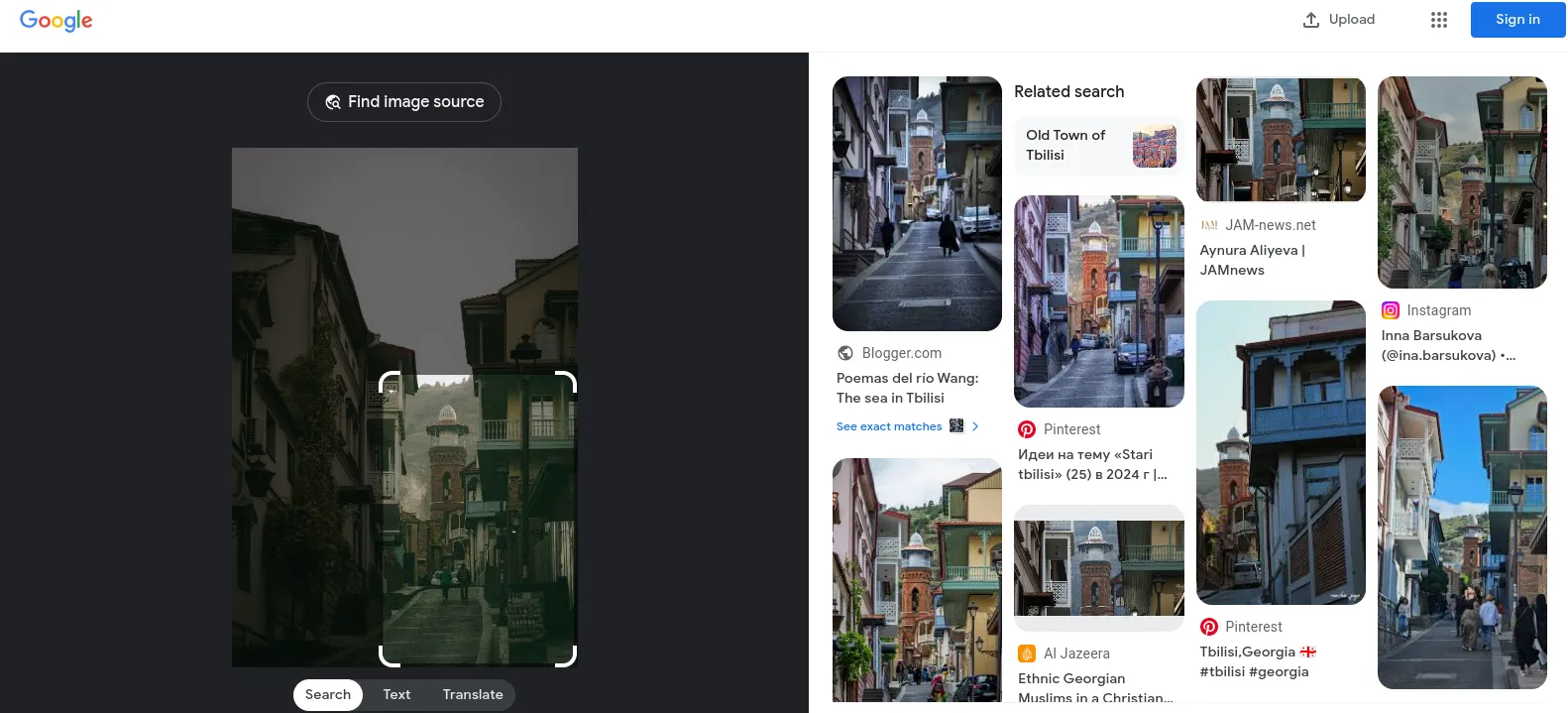1568x713 pixels.
Task: Click the Upload text label
Action: (1352, 20)
